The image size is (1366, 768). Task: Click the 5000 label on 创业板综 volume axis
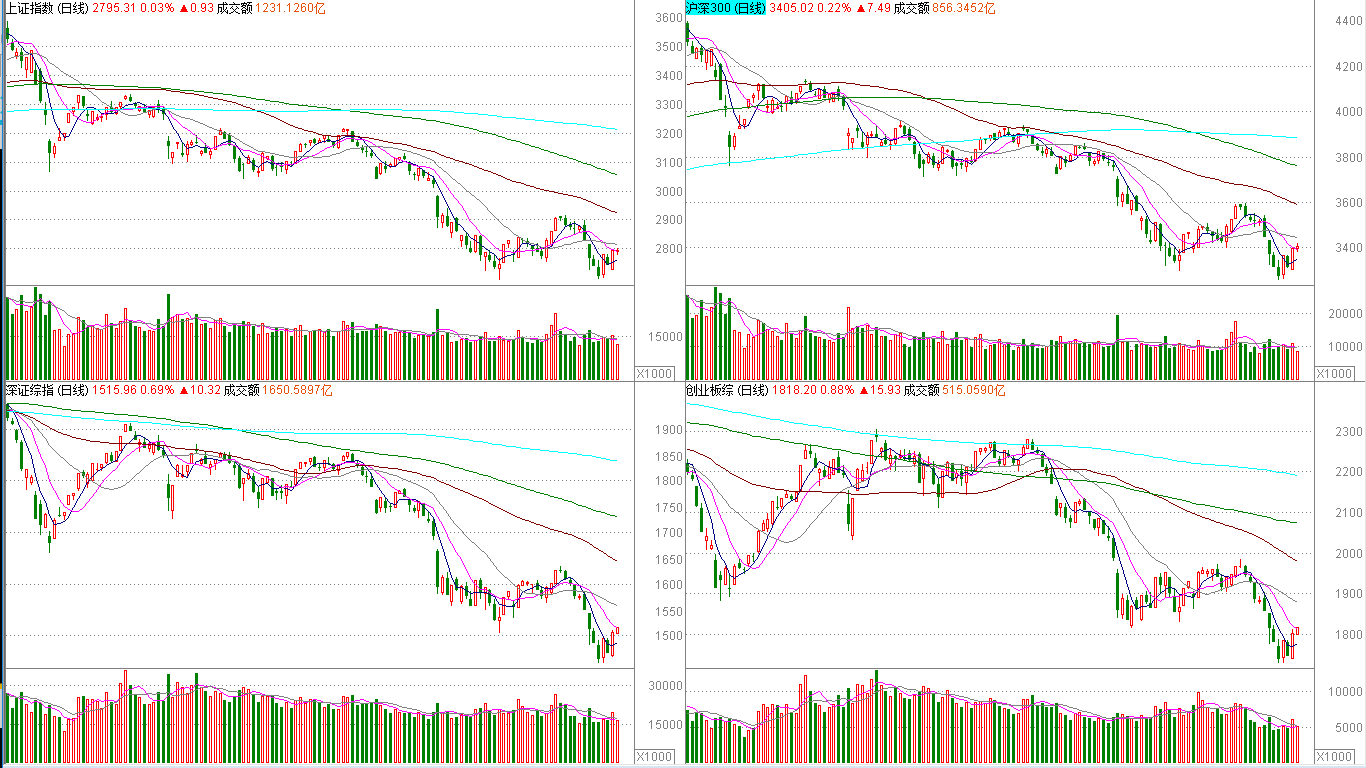(x=1350, y=729)
